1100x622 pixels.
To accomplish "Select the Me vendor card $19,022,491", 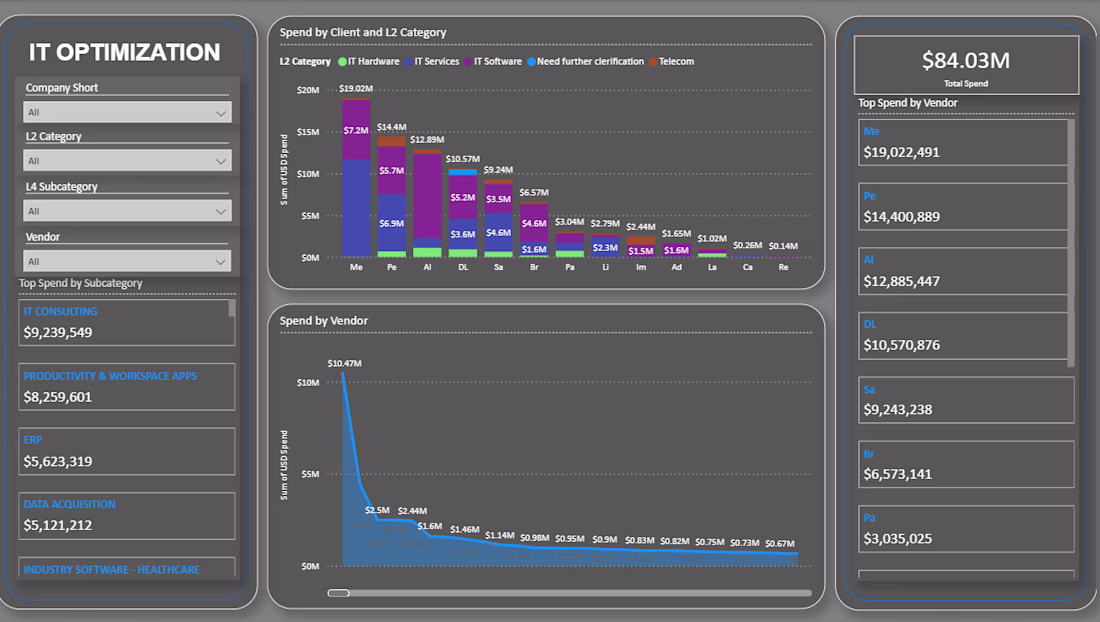I will point(962,142).
